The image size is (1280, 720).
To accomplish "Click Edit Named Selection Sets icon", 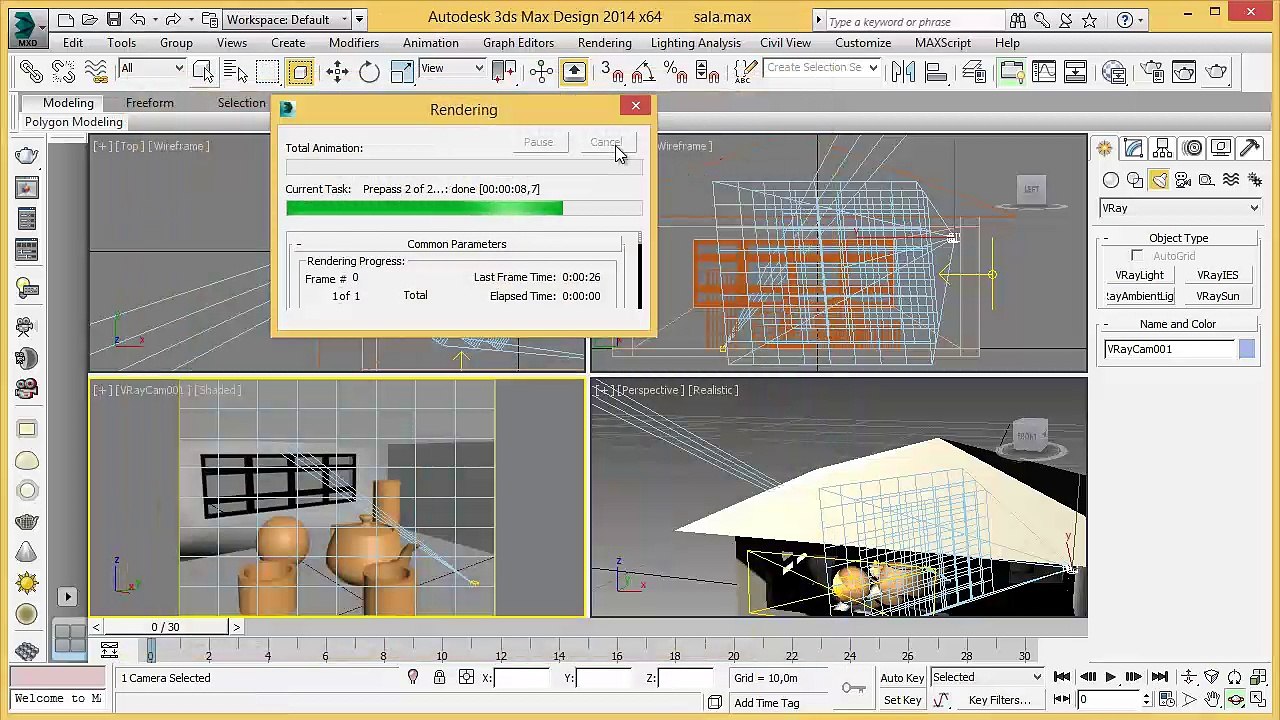I will tap(745, 71).
